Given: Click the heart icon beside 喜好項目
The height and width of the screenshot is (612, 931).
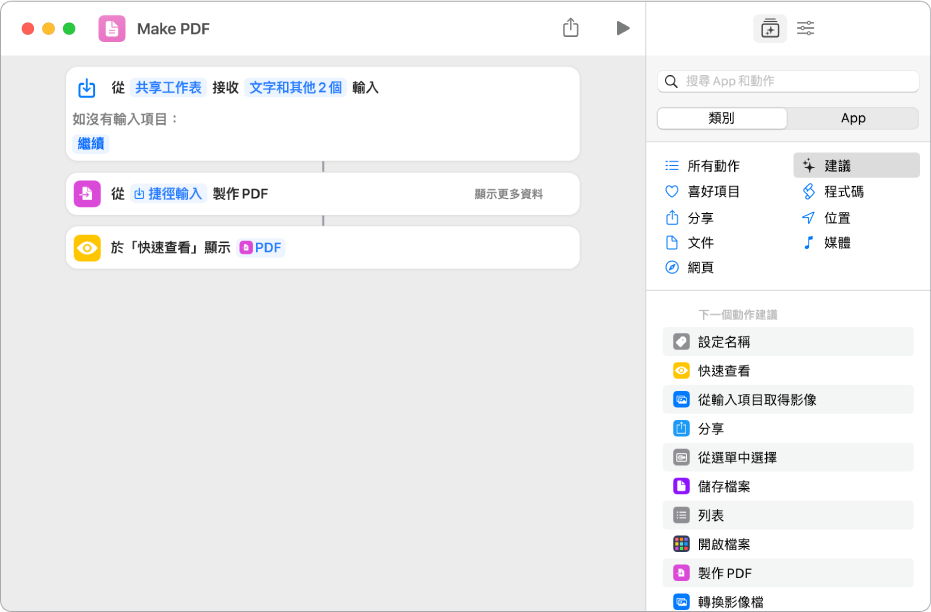Looking at the screenshot, I should (672, 191).
